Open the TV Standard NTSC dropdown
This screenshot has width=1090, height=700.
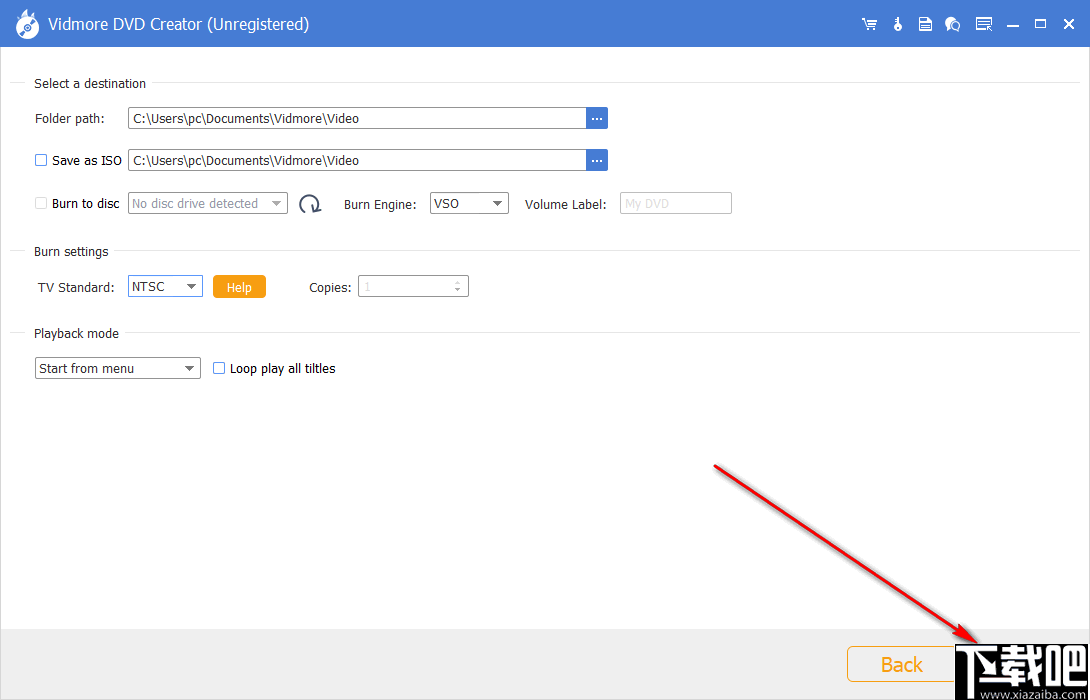point(165,286)
